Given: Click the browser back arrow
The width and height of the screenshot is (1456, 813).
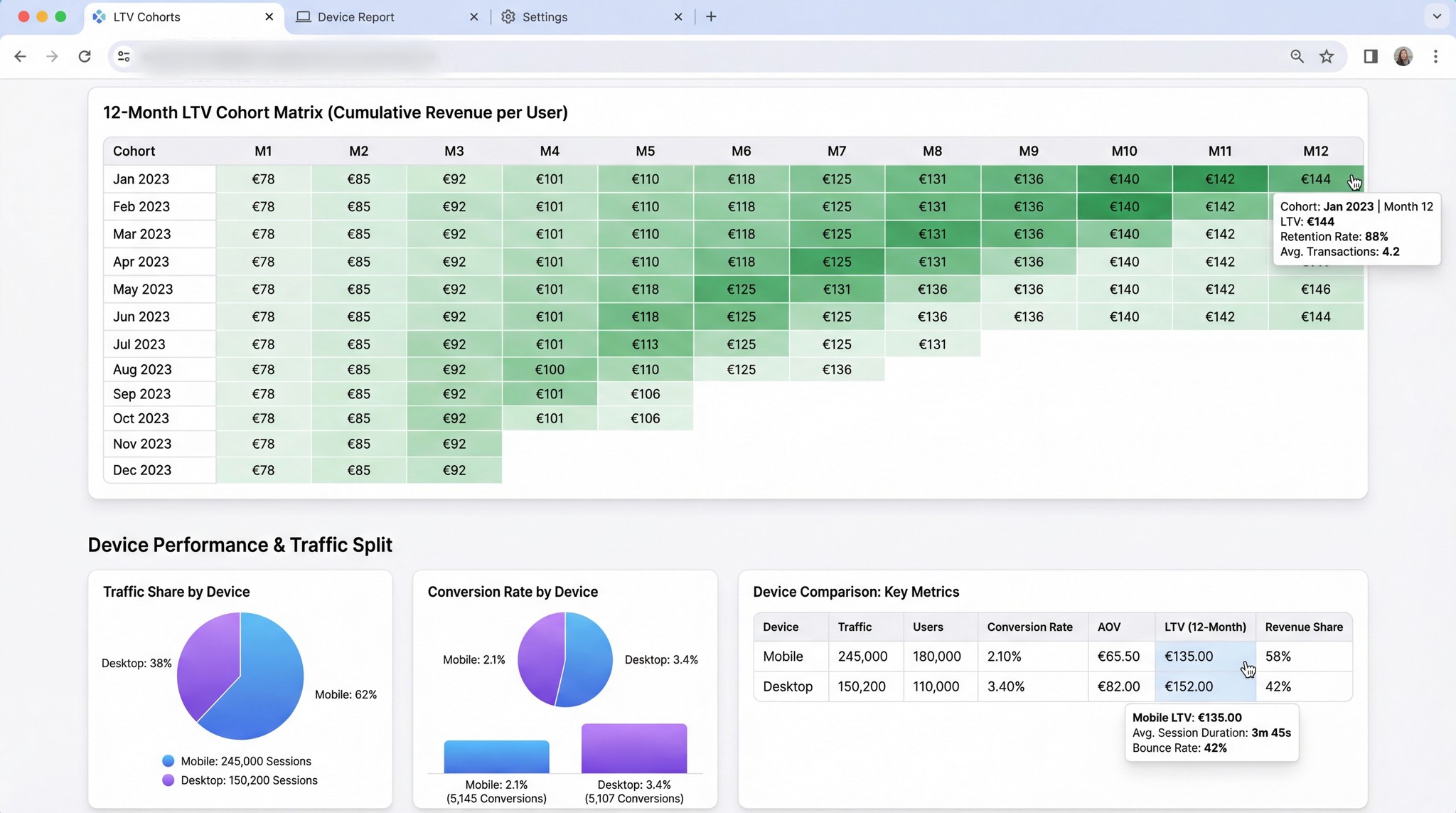Looking at the screenshot, I should pyautogui.click(x=20, y=56).
